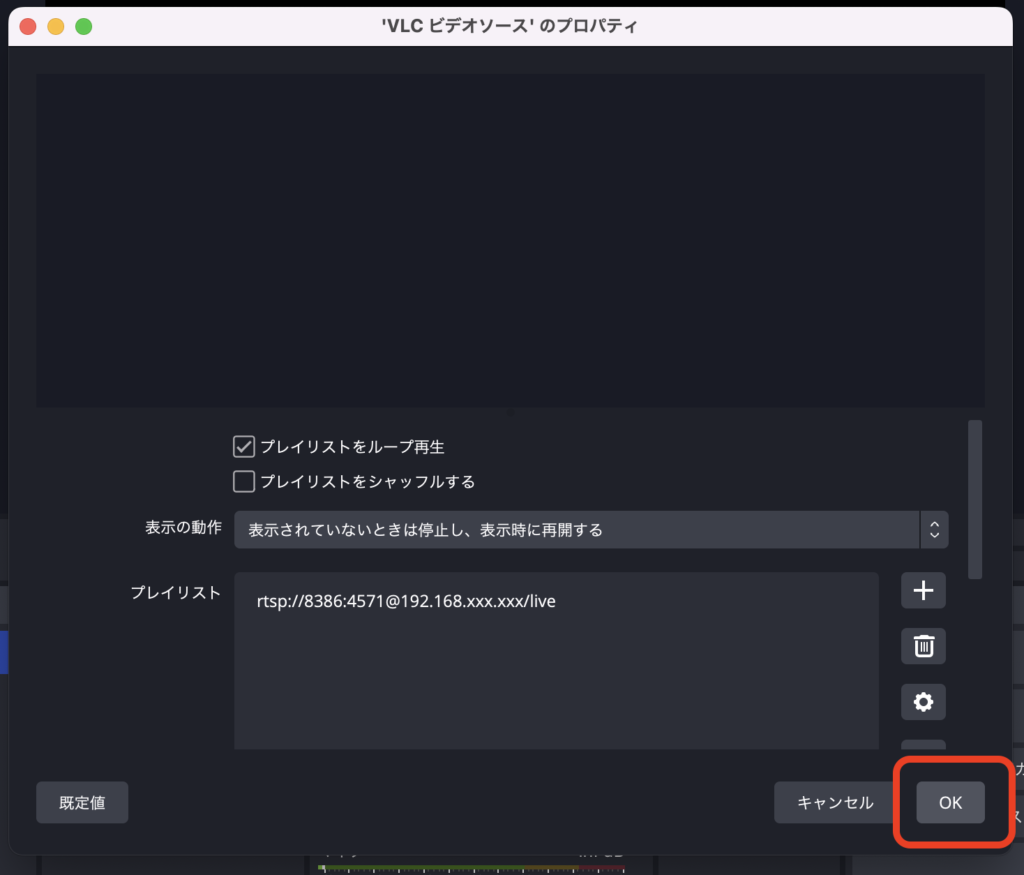Viewport: 1024px width, 875px height.
Task: Delete playlist entry with trash icon
Action: point(923,646)
